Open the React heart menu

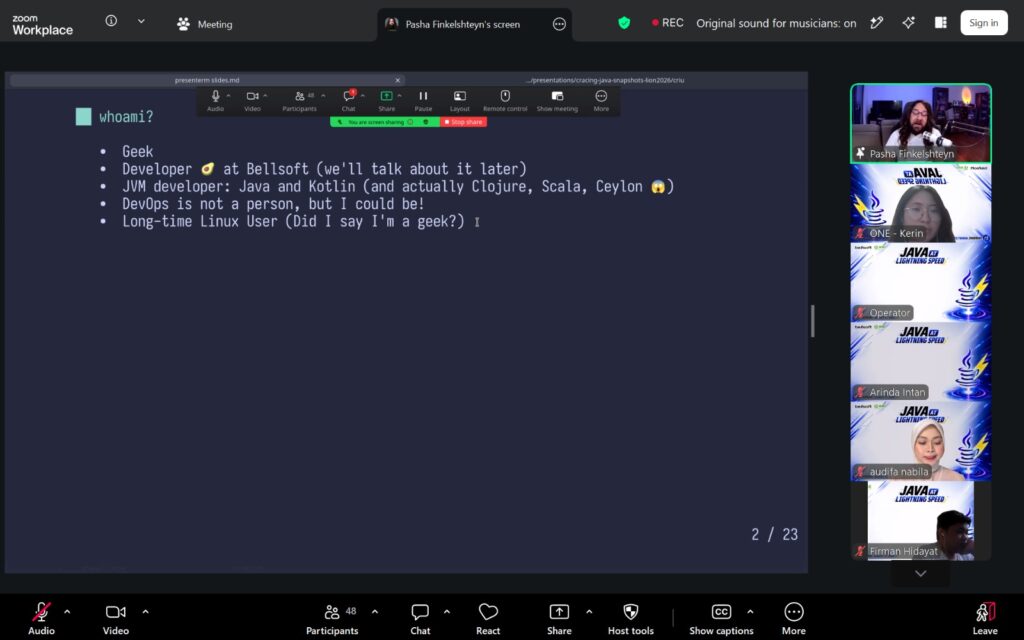[x=488, y=617]
